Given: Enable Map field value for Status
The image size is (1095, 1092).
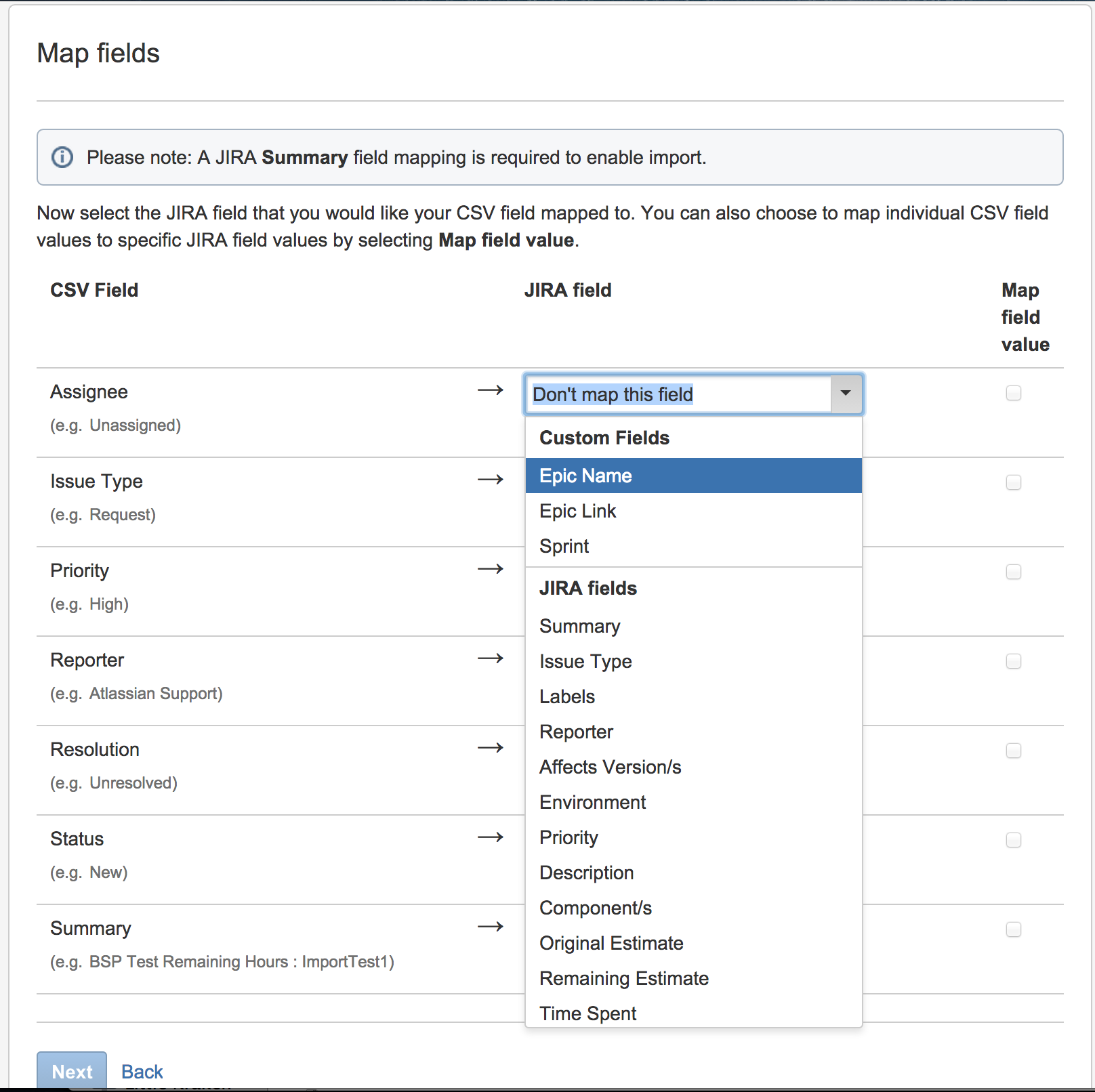Looking at the screenshot, I should tap(1014, 840).
